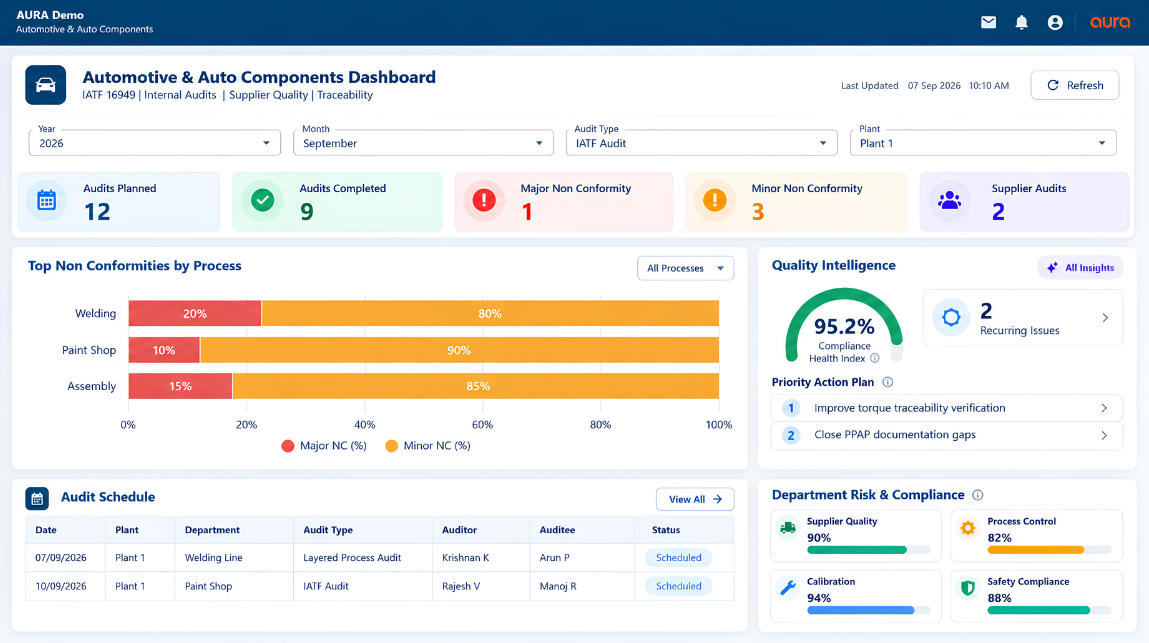Click Scheduled status for Welding Line
This screenshot has height=643, width=1149.
[x=679, y=558]
